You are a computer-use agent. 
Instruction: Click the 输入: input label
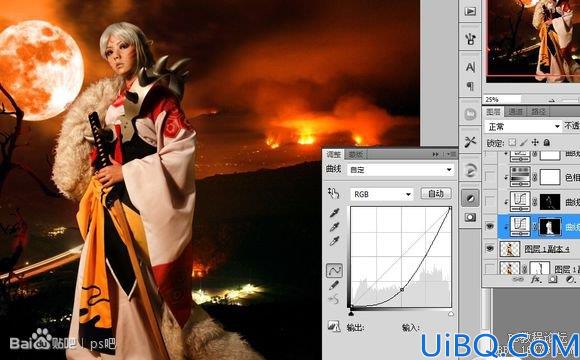click(411, 327)
